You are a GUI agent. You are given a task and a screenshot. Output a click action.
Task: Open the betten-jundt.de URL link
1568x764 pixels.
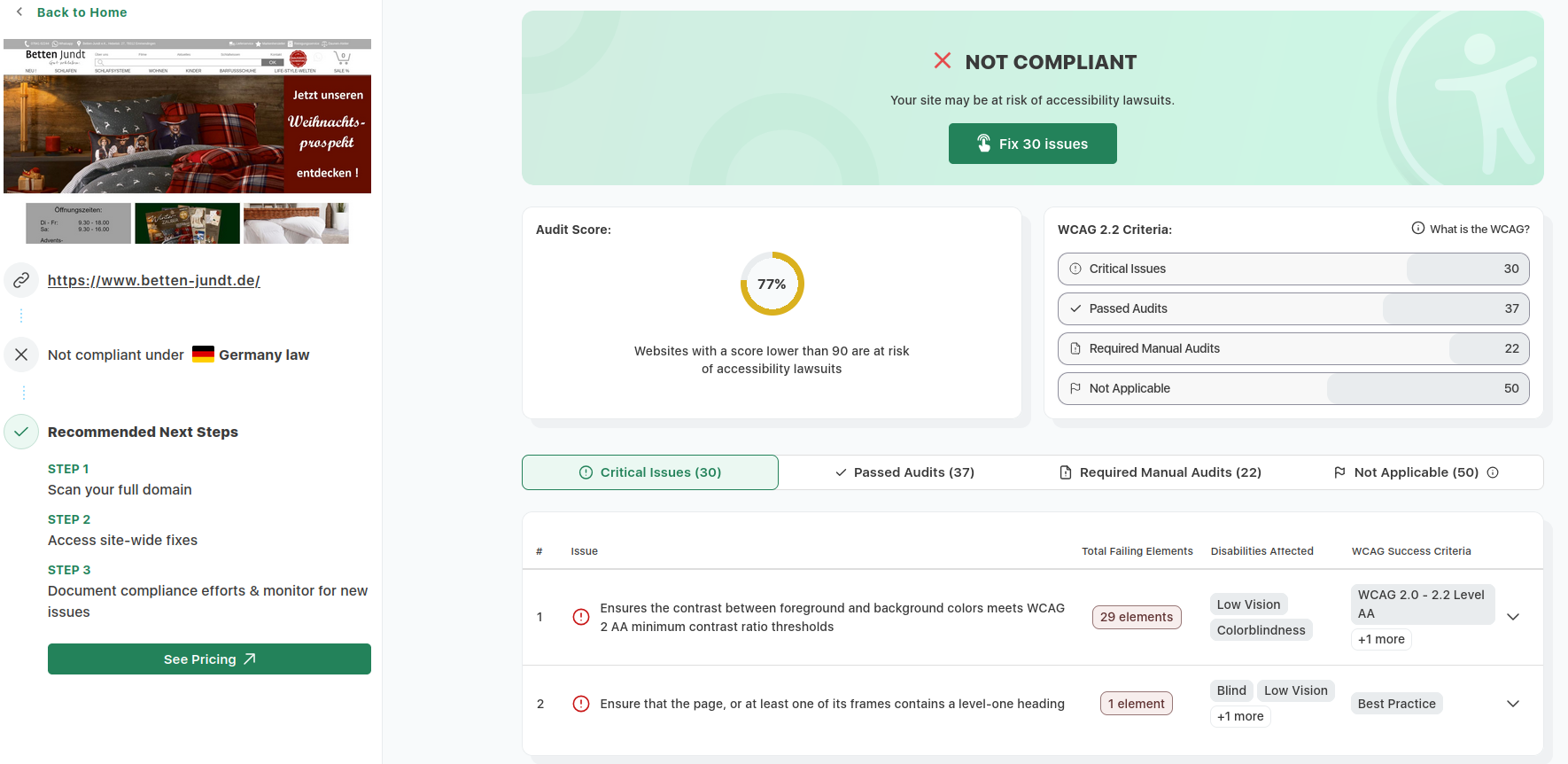click(154, 280)
